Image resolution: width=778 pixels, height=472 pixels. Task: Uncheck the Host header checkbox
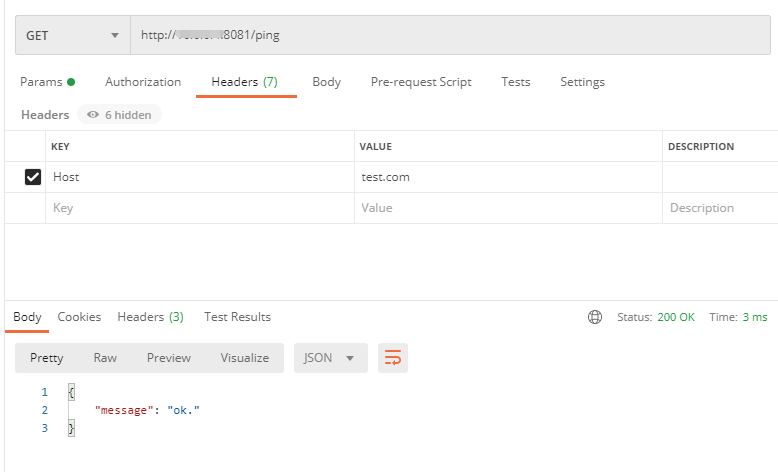(x=32, y=177)
